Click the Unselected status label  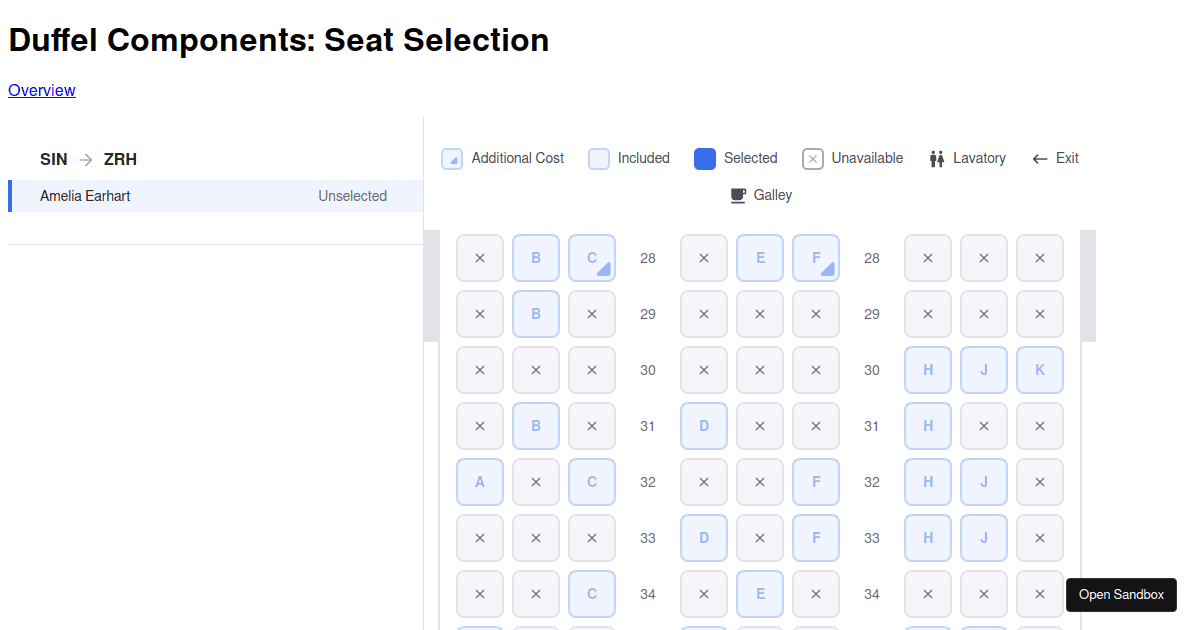coord(352,196)
